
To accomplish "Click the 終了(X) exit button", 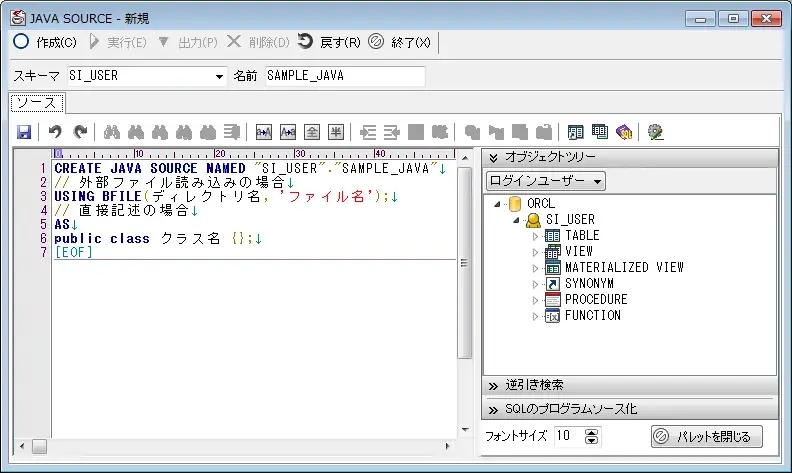I will point(400,42).
